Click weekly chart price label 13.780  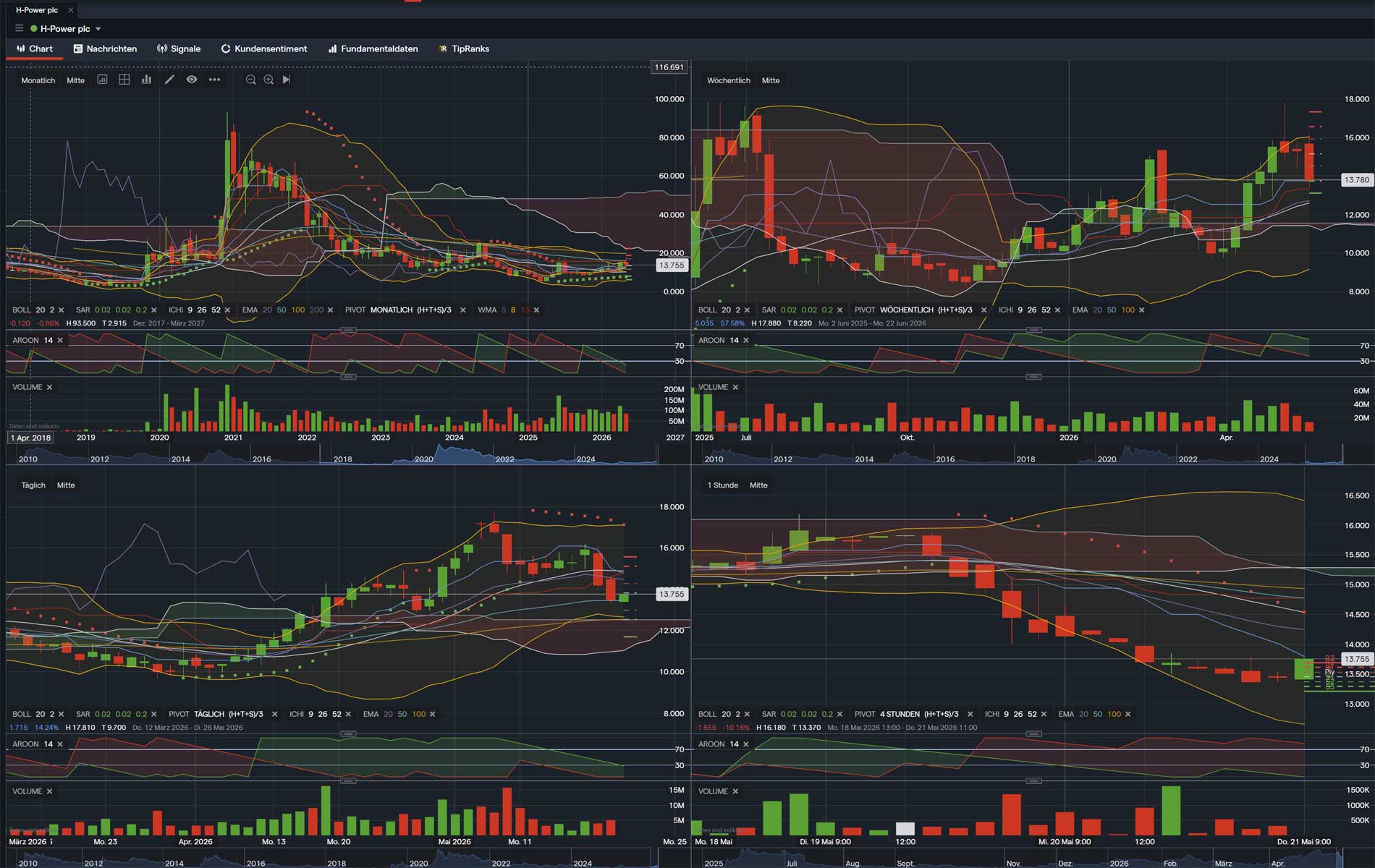[1356, 180]
